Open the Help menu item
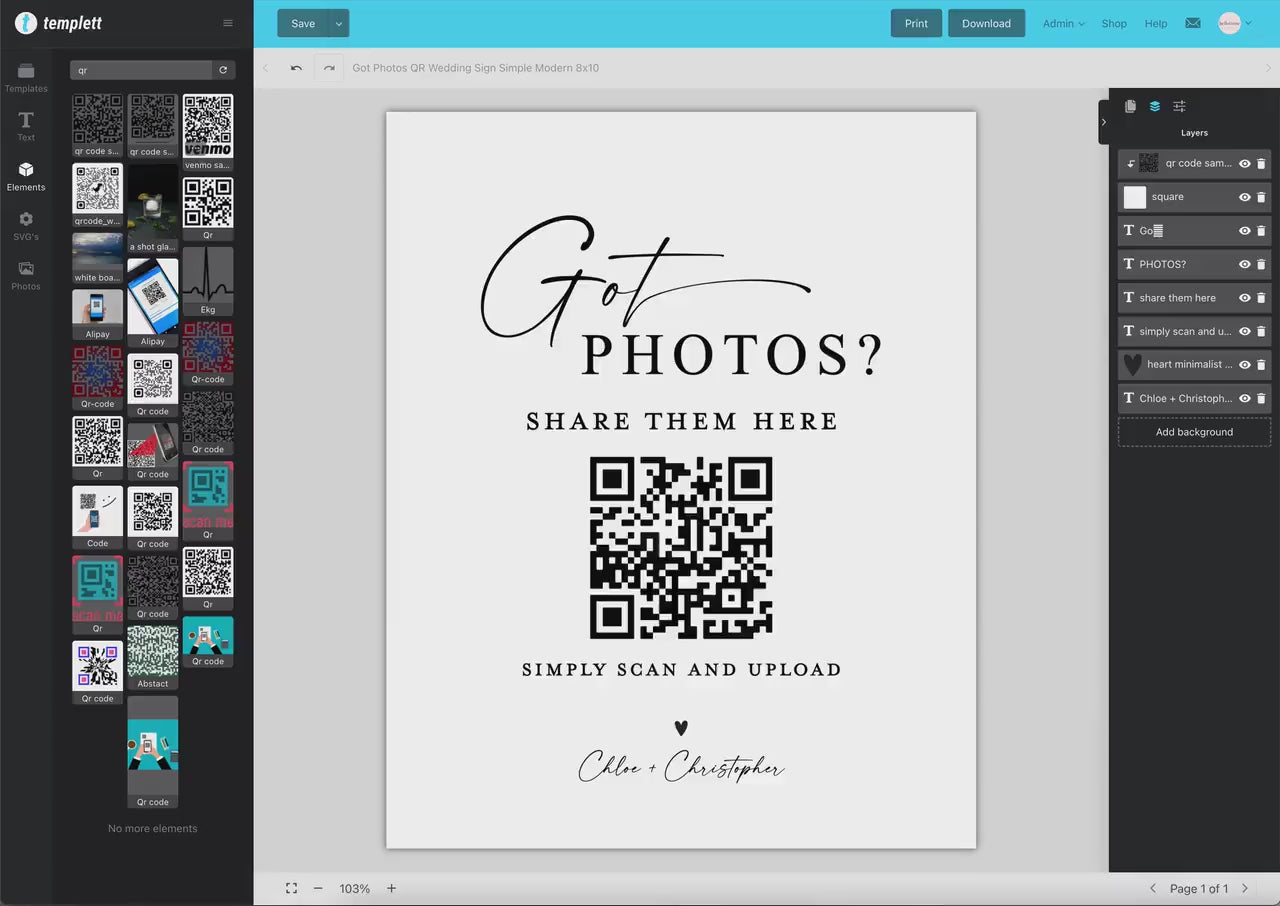The height and width of the screenshot is (906, 1280). click(1156, 23)
